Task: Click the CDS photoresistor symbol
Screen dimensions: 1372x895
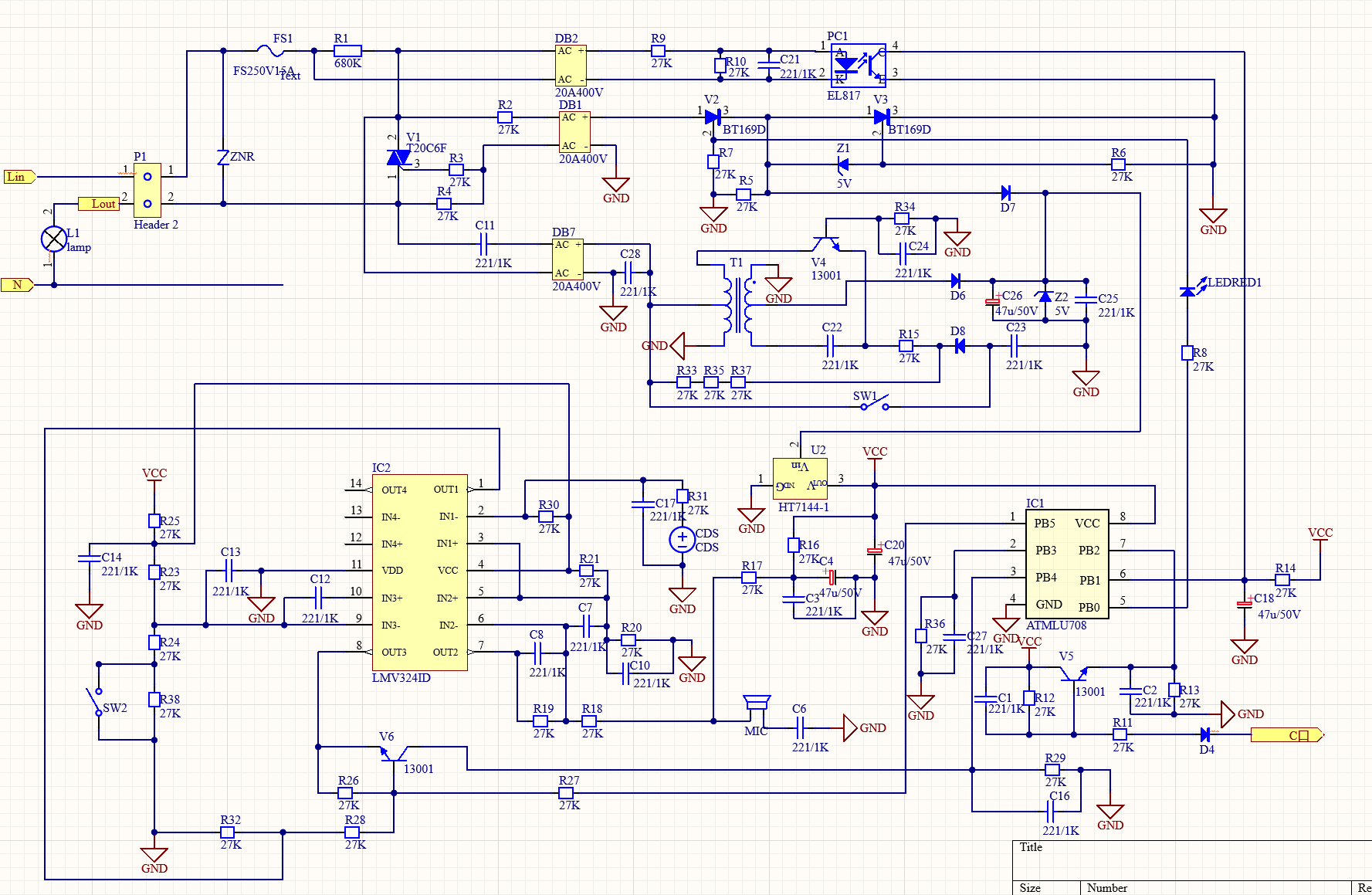Action: tap(683, 539)
